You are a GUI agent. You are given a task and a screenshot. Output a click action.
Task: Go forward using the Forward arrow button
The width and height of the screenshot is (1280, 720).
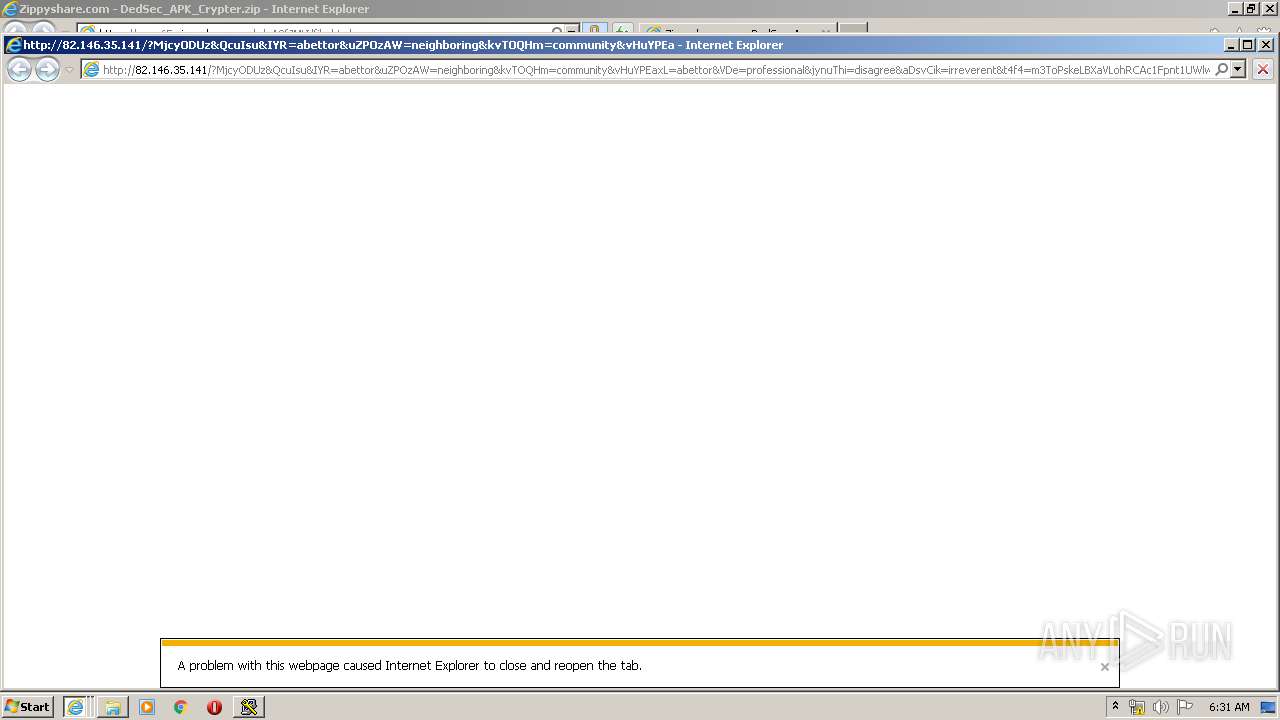coord(47,69)
